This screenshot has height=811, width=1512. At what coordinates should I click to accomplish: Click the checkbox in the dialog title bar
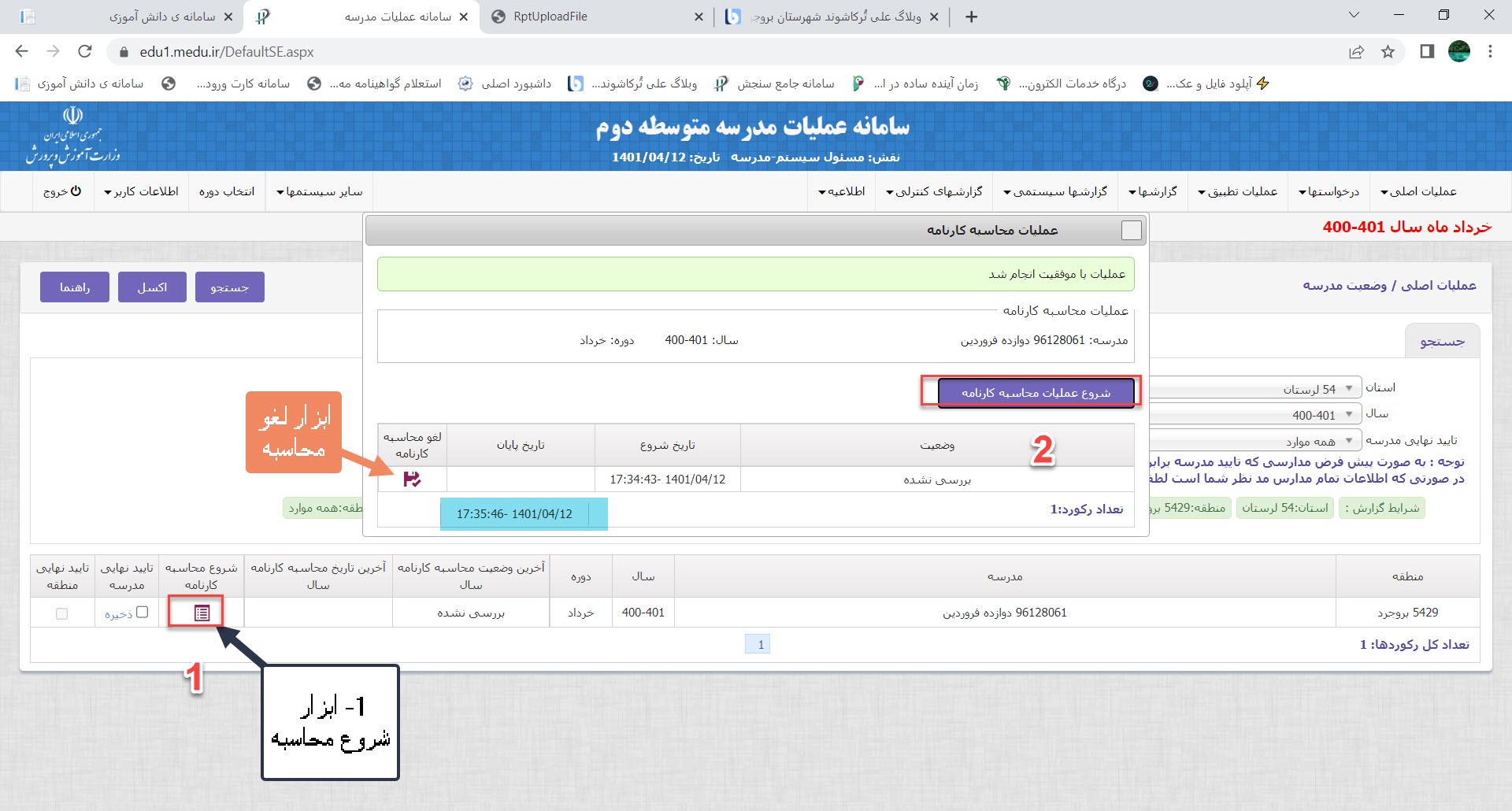[1131, 230]
